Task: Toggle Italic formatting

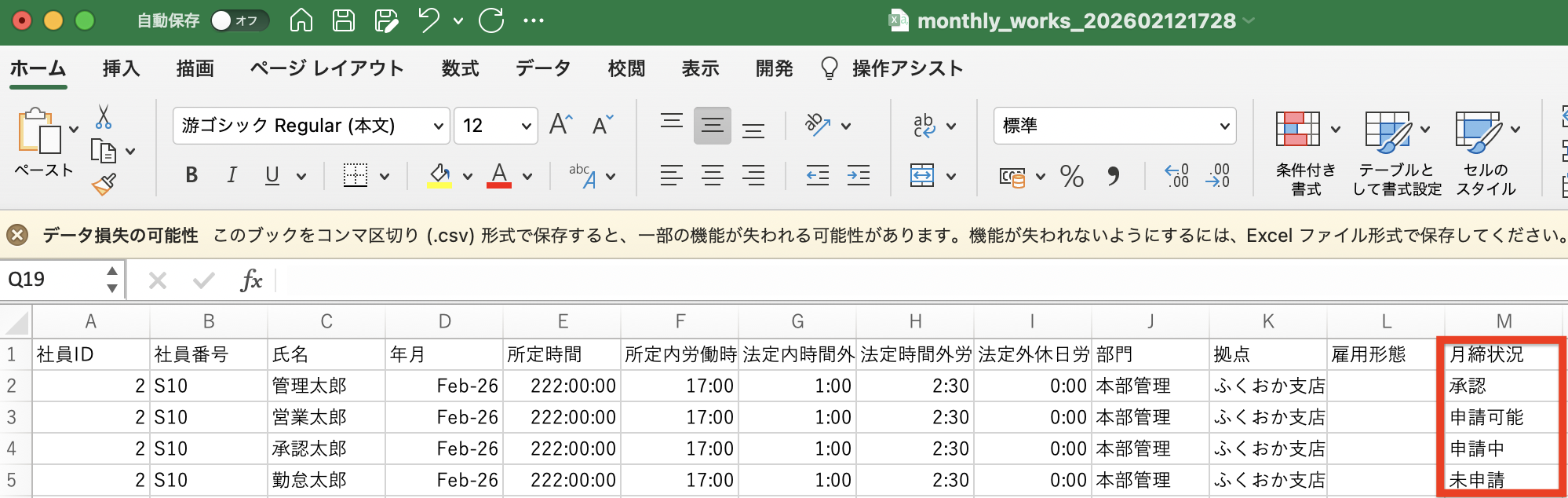Action: click(232, 176)
